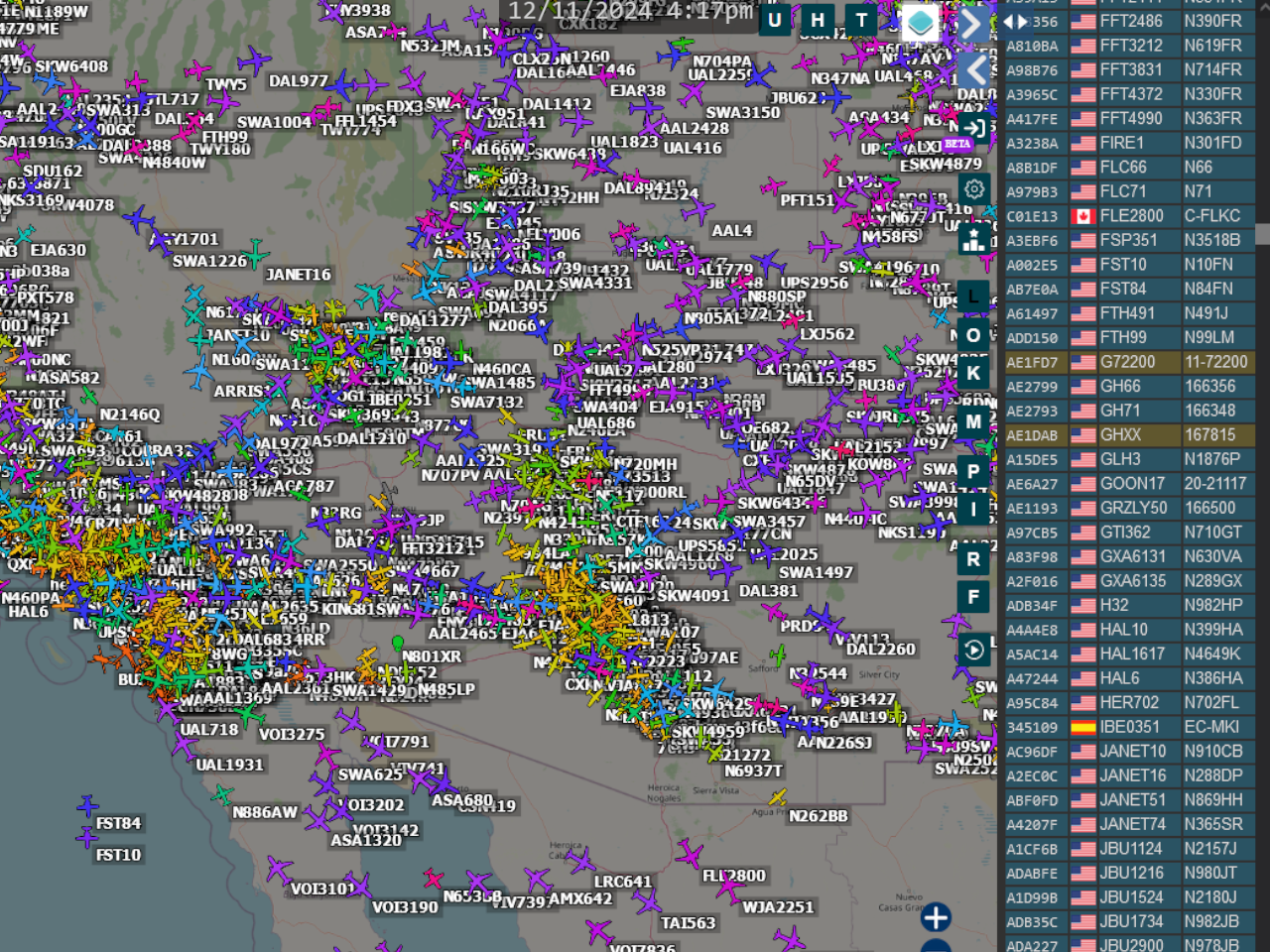The height and width of the screenshot is (952, 1270).
Task: Toggle the I button in the map sidebar
Action: click(x=973, y=510)
